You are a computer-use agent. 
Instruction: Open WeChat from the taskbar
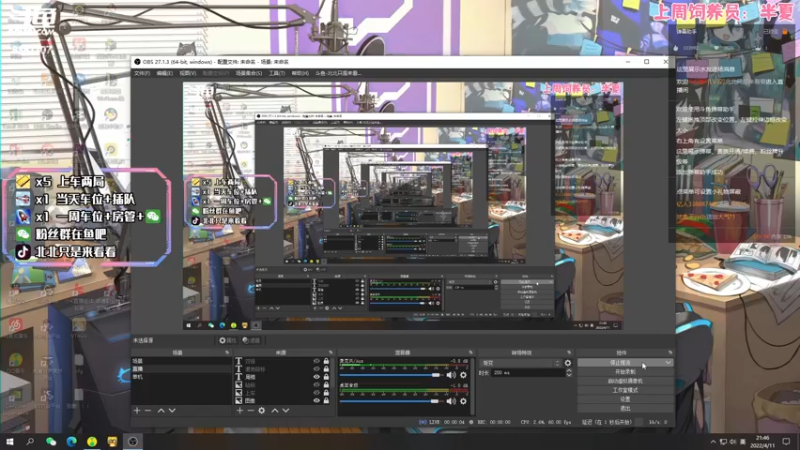(x=51, y=441)
